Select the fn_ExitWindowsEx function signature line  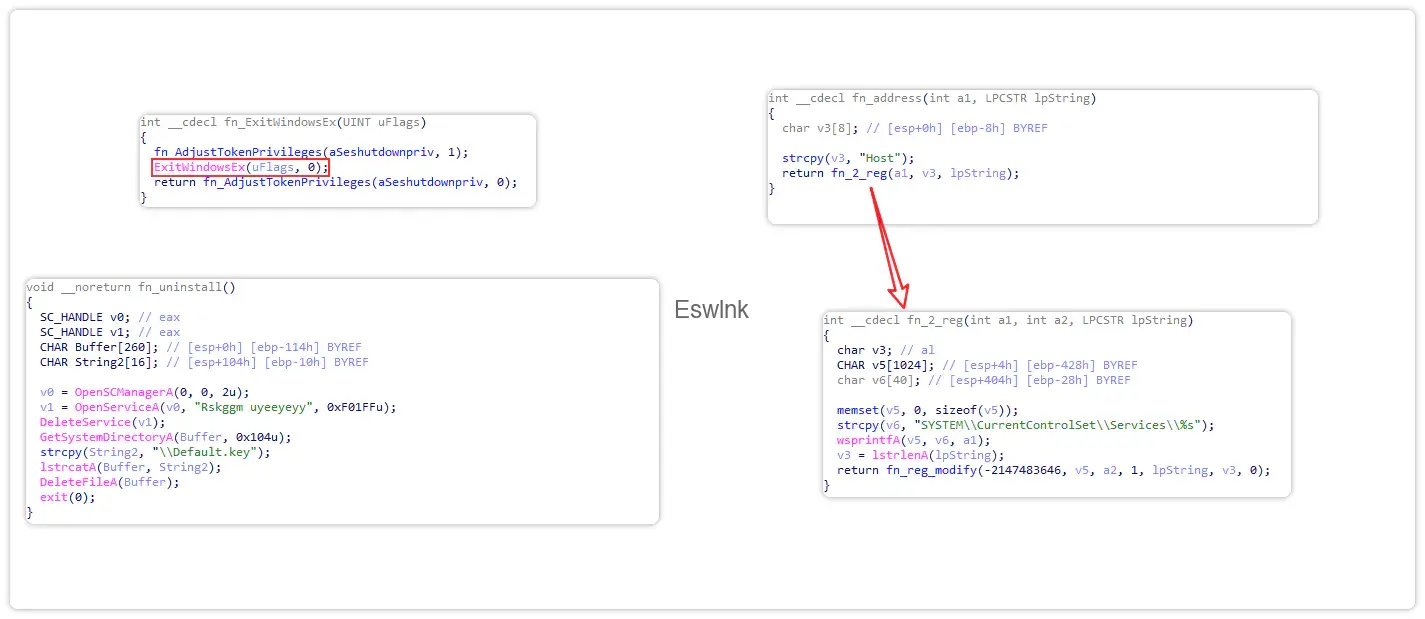[x=283, y=122]
